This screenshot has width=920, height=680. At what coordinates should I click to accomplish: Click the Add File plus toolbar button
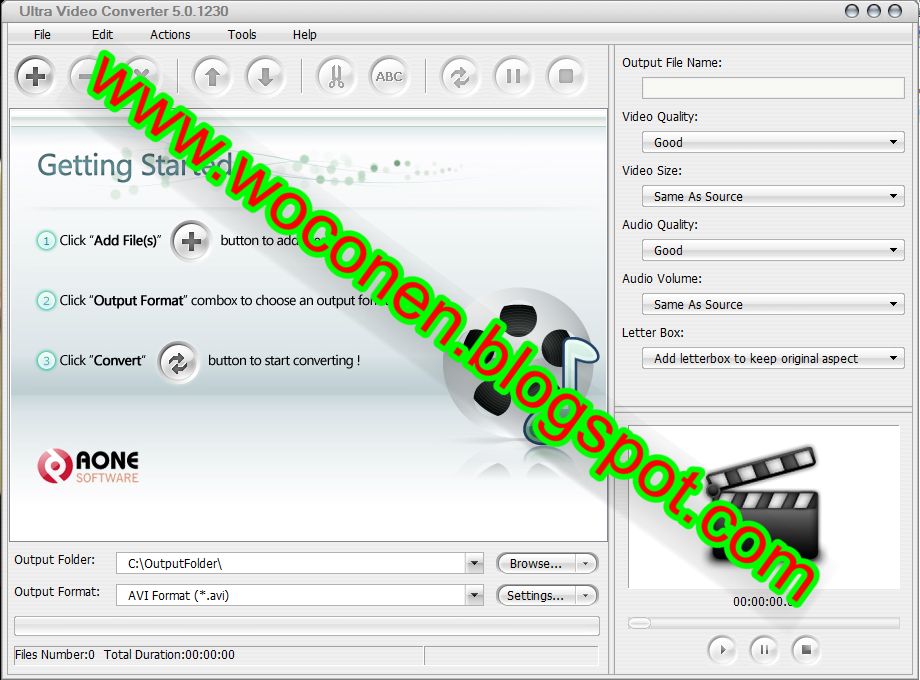pos(35,76)
